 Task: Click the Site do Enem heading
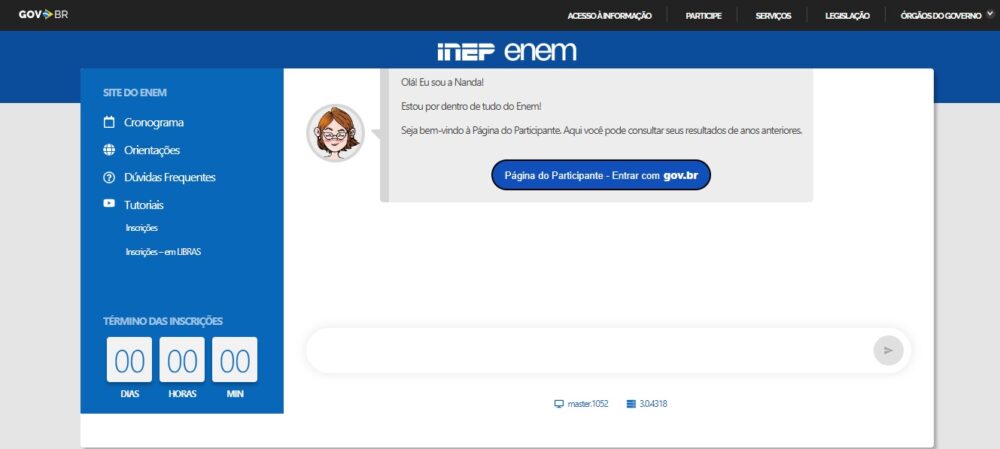(135, 92)
